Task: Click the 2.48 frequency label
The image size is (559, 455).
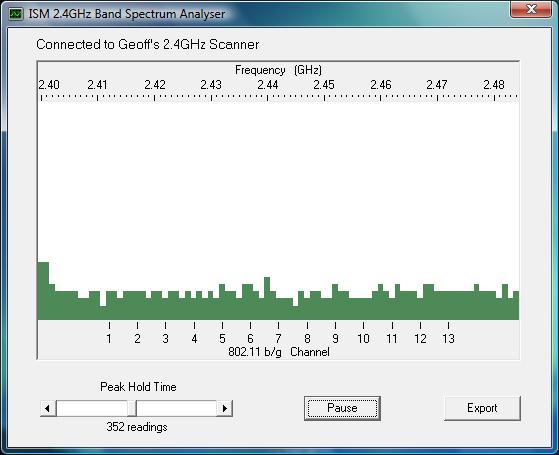Action: [494, 85]
